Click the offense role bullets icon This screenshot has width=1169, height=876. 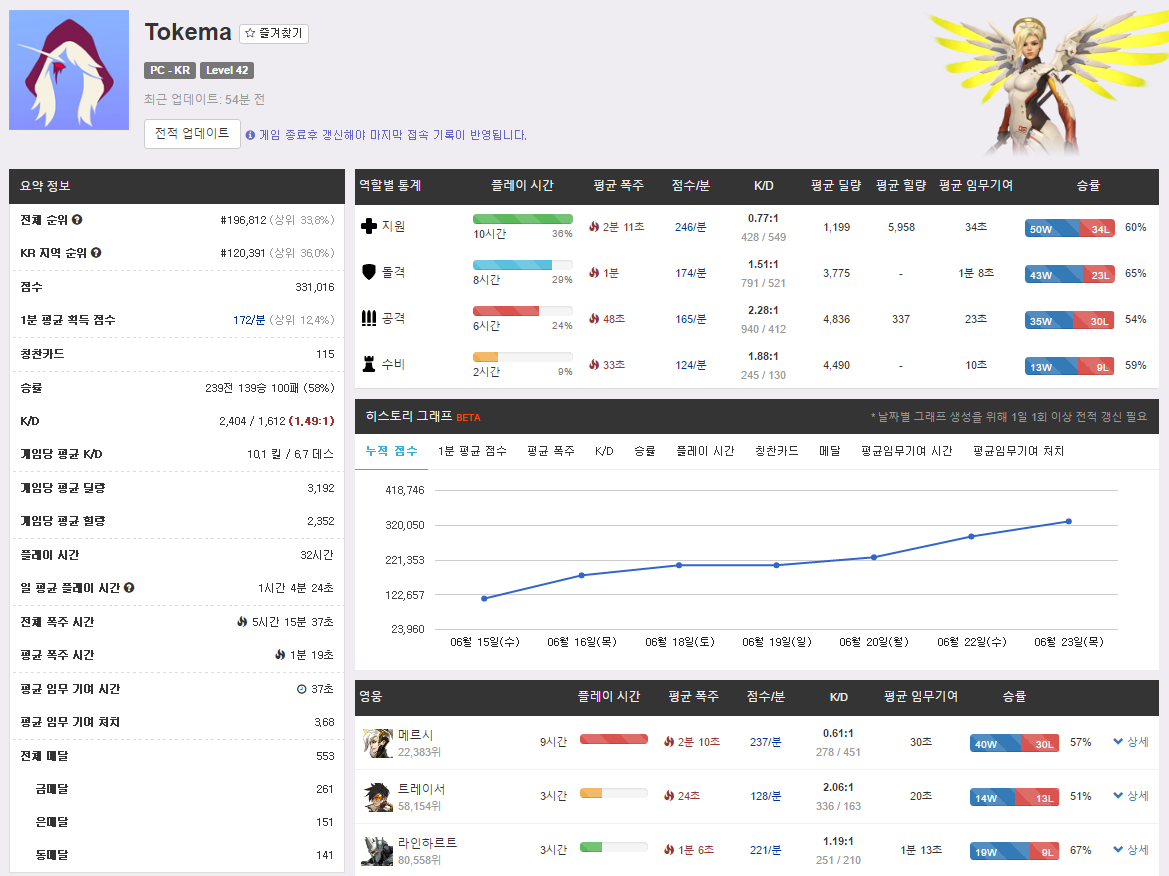[x=369, y=318]
